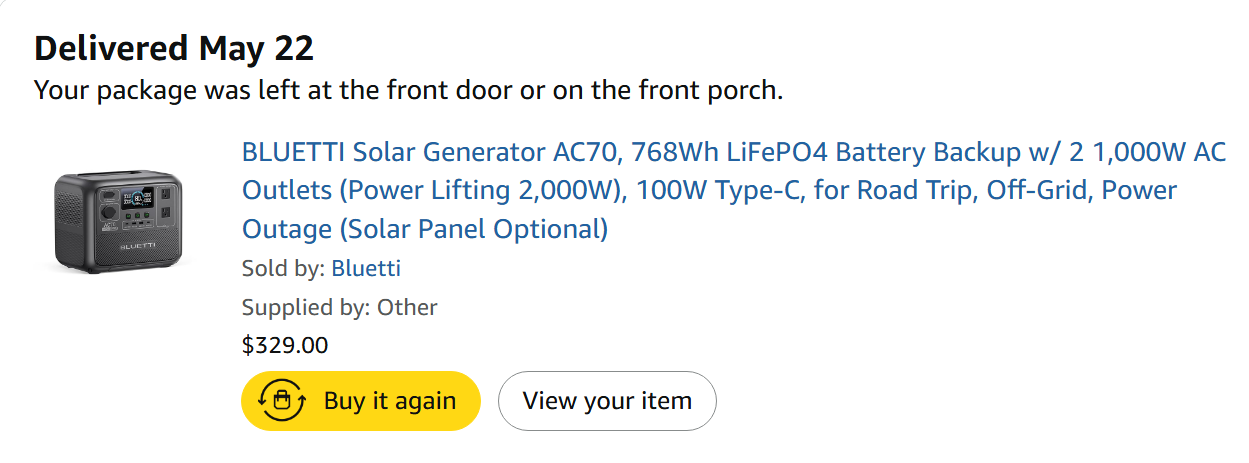Click the package left at front door message
Viewport: 1249px width, 463px height.
pyautogui.click(x=408, y=90)
